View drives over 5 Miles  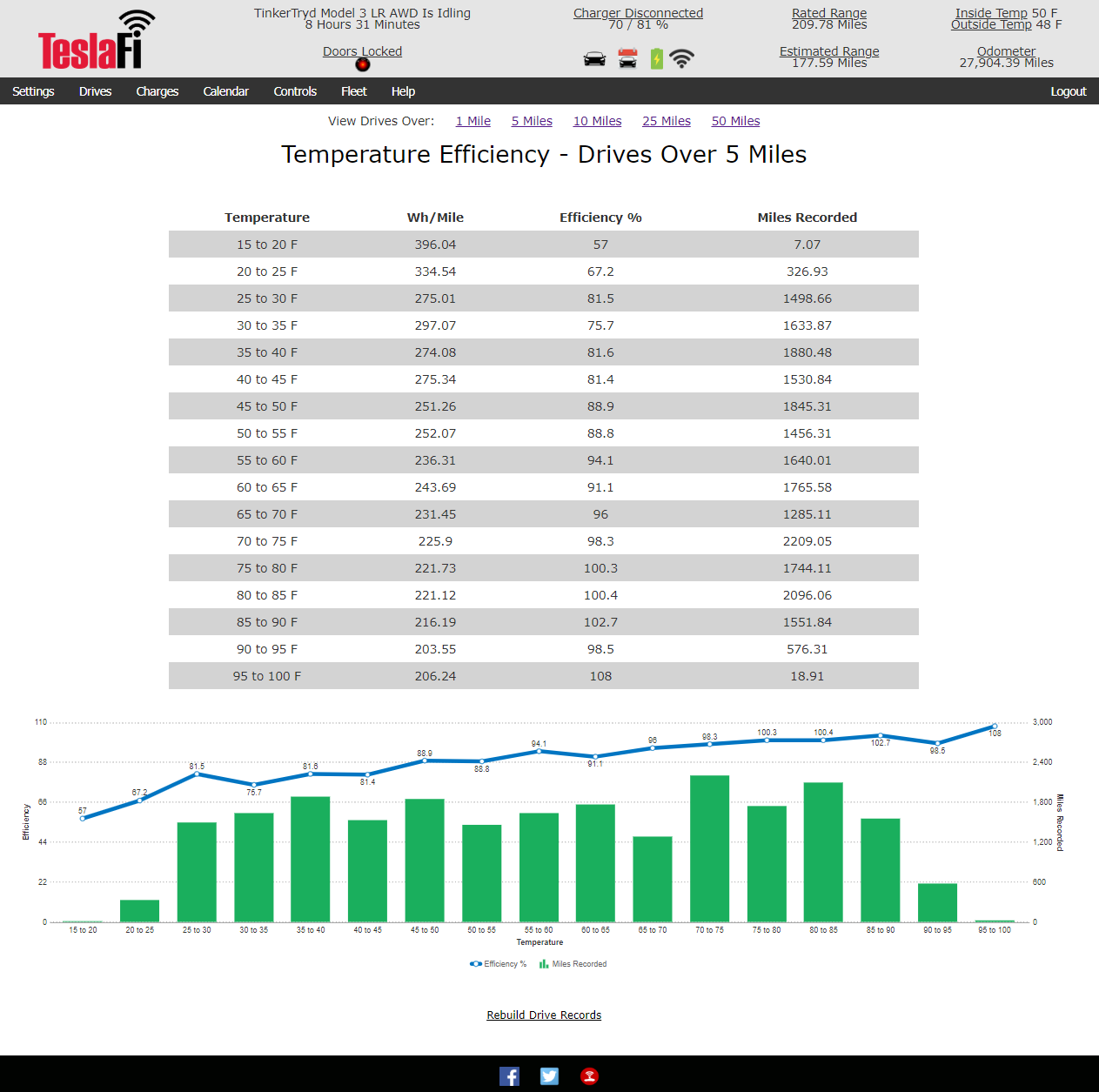pyautogui.click(x=532, y=121)
